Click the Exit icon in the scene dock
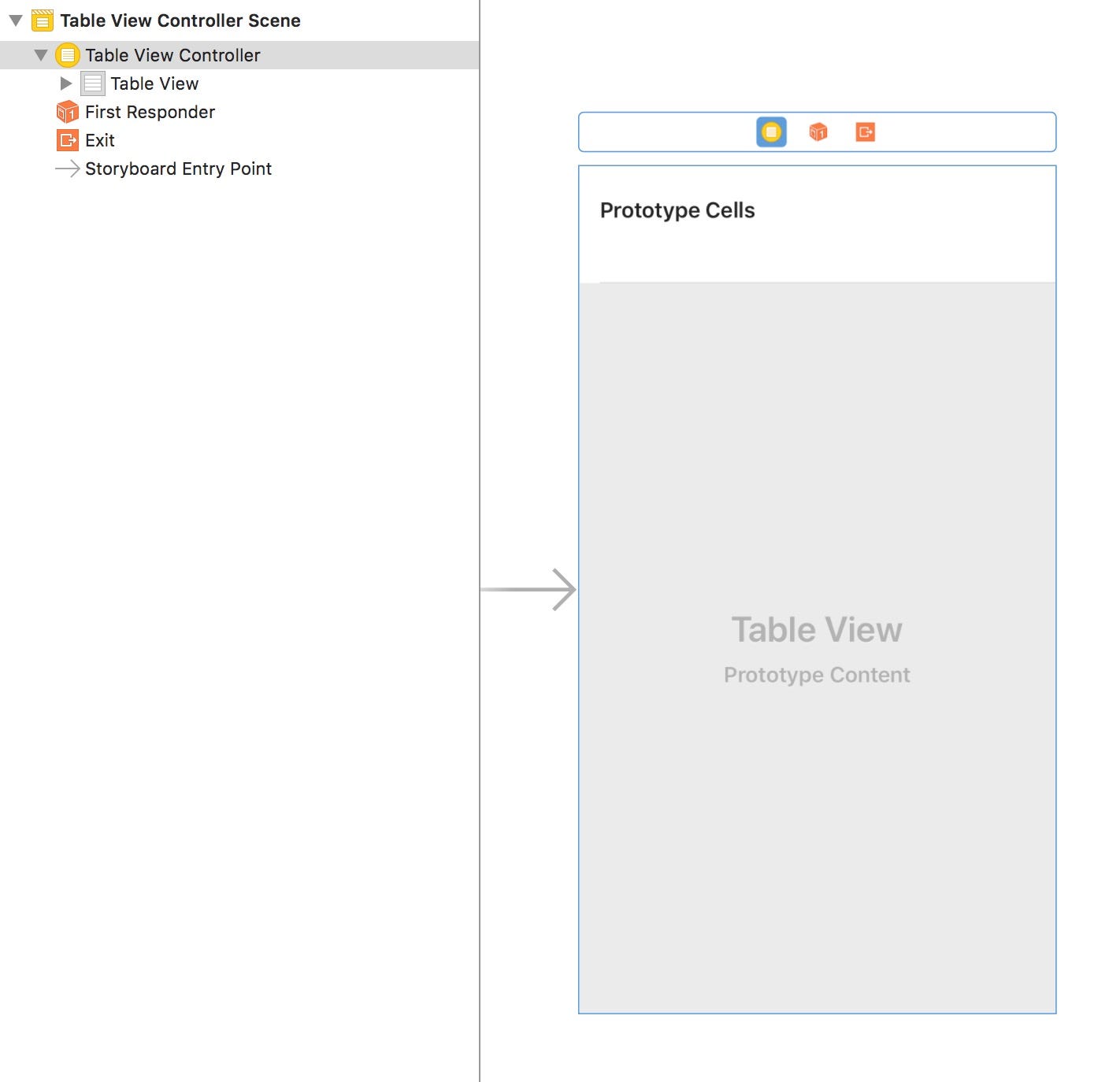The height and width of the screenshot is (1082, 1120). (866, 132)
